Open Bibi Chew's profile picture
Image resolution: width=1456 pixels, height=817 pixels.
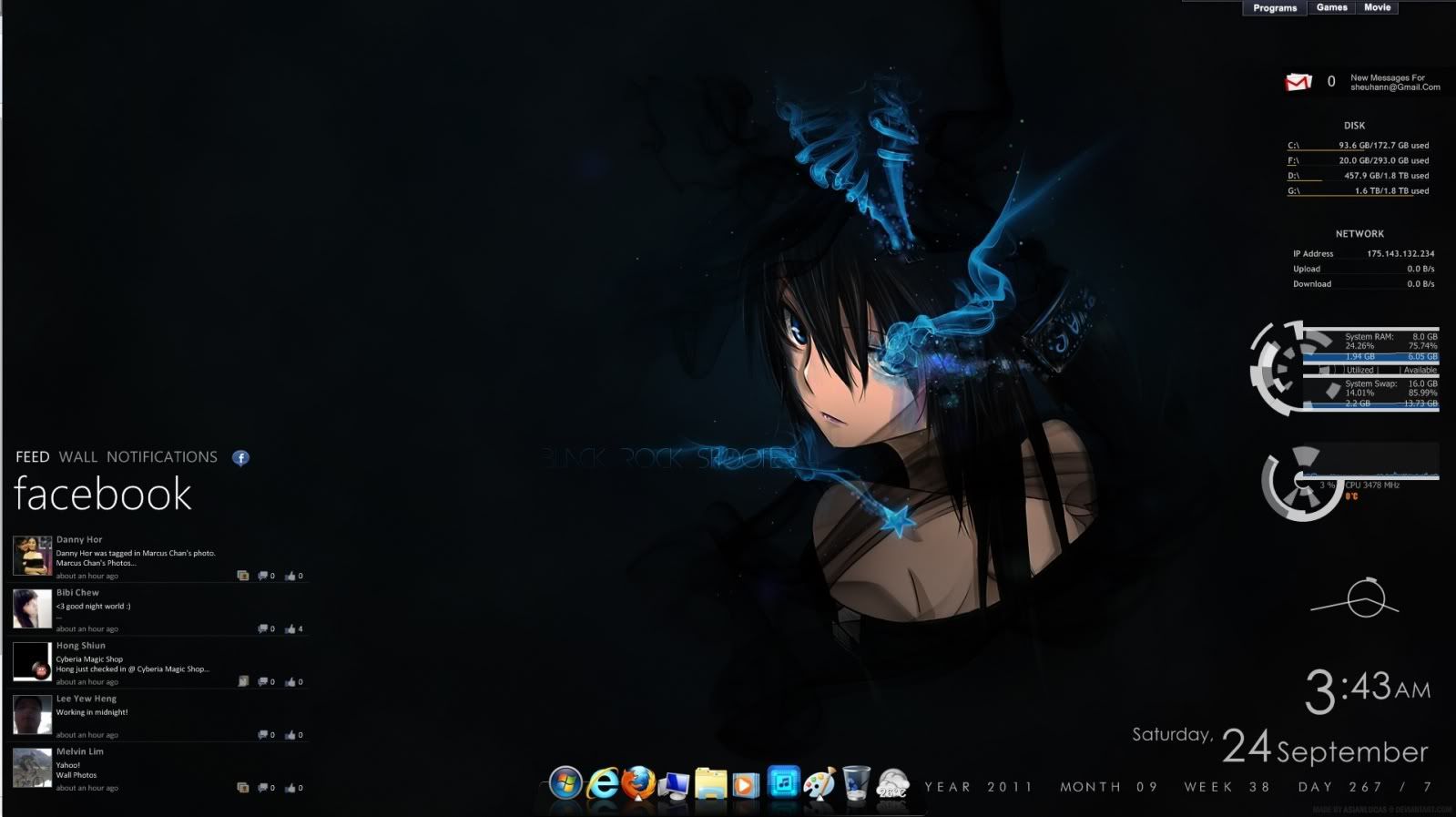[32, 608]
